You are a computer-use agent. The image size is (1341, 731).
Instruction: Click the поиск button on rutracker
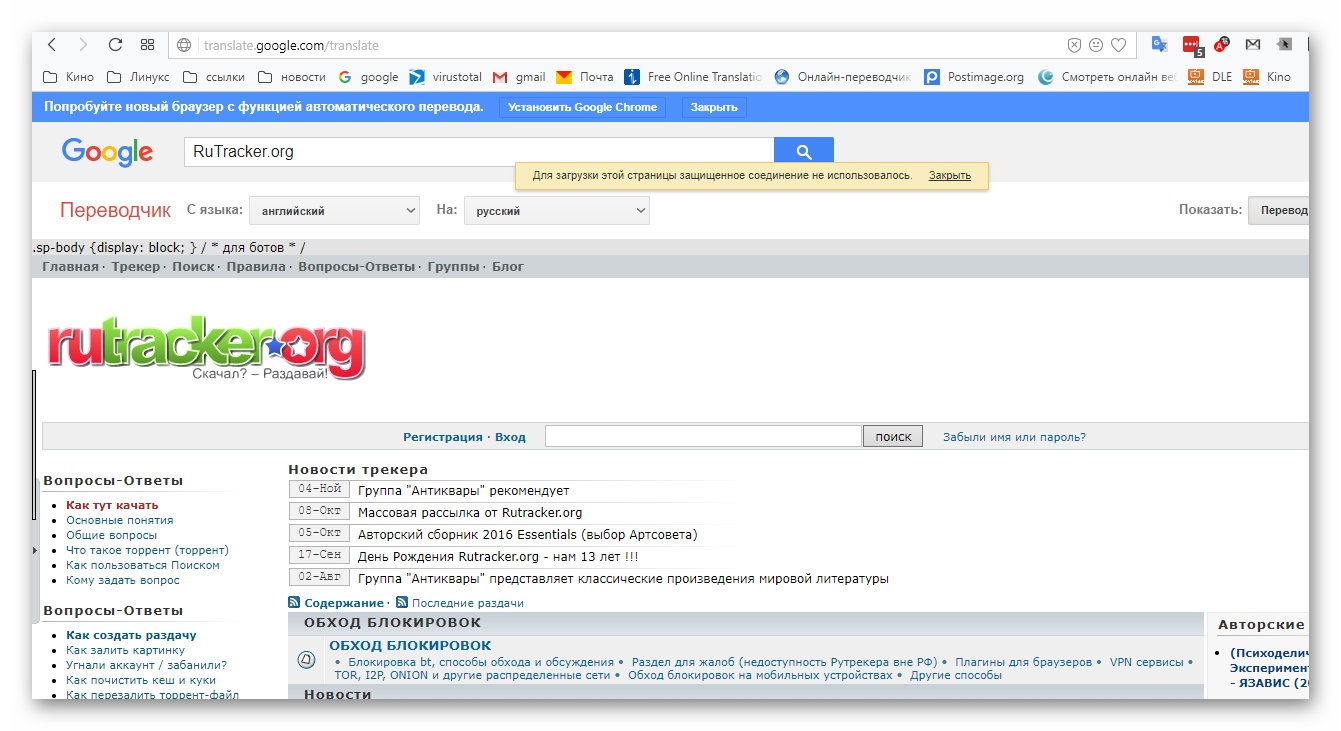(893, 437)
